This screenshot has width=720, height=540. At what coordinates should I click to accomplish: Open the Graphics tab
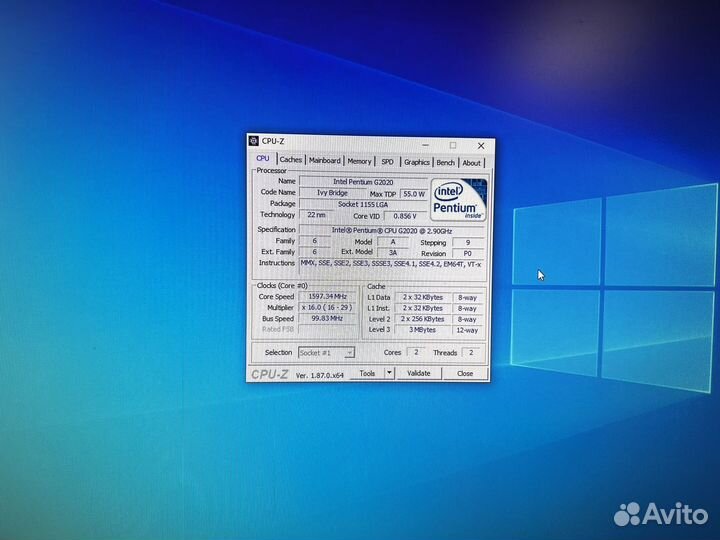416,162
